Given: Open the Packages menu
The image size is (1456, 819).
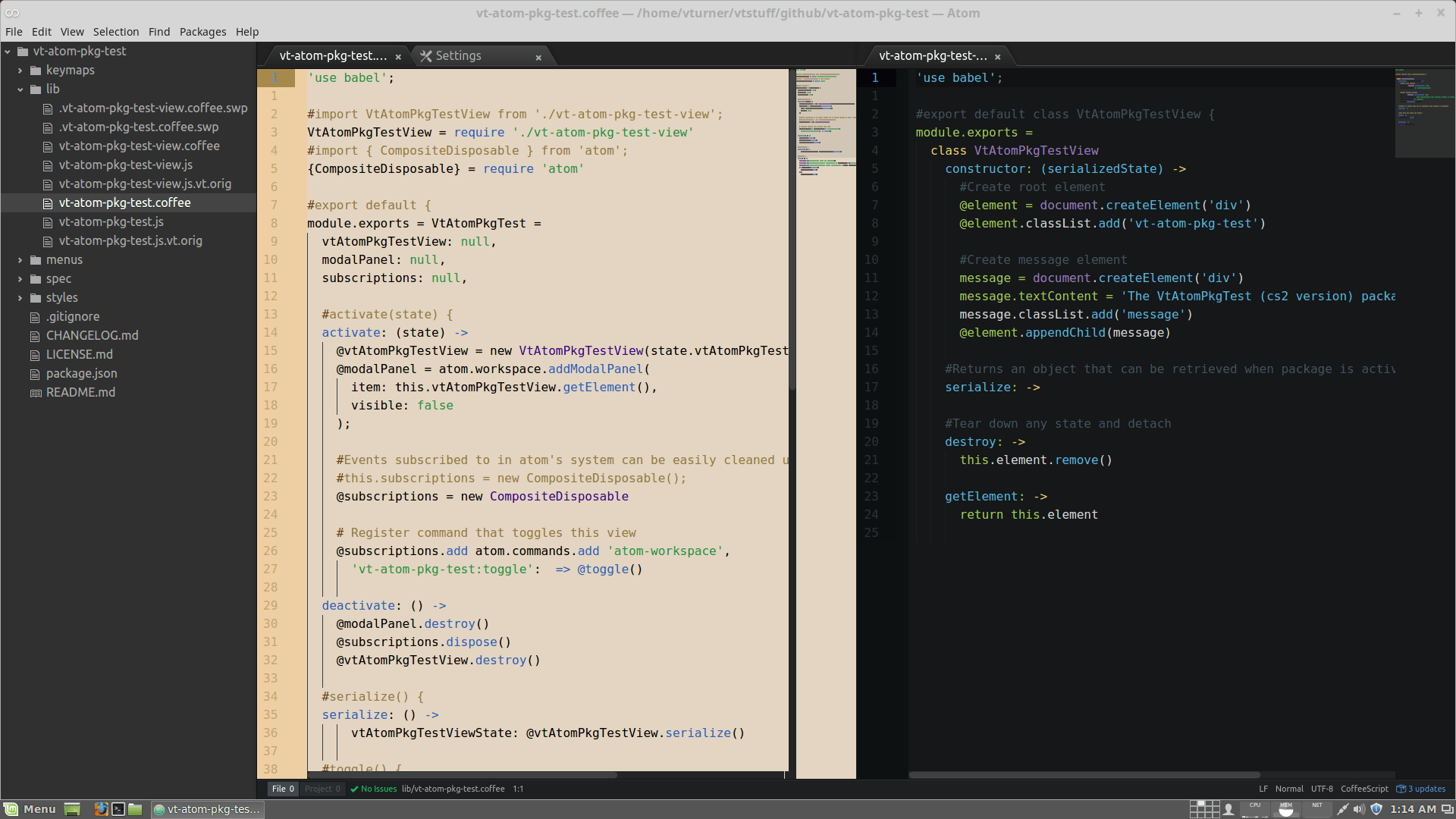Looking at the screenshot, I should pos(202,32).
